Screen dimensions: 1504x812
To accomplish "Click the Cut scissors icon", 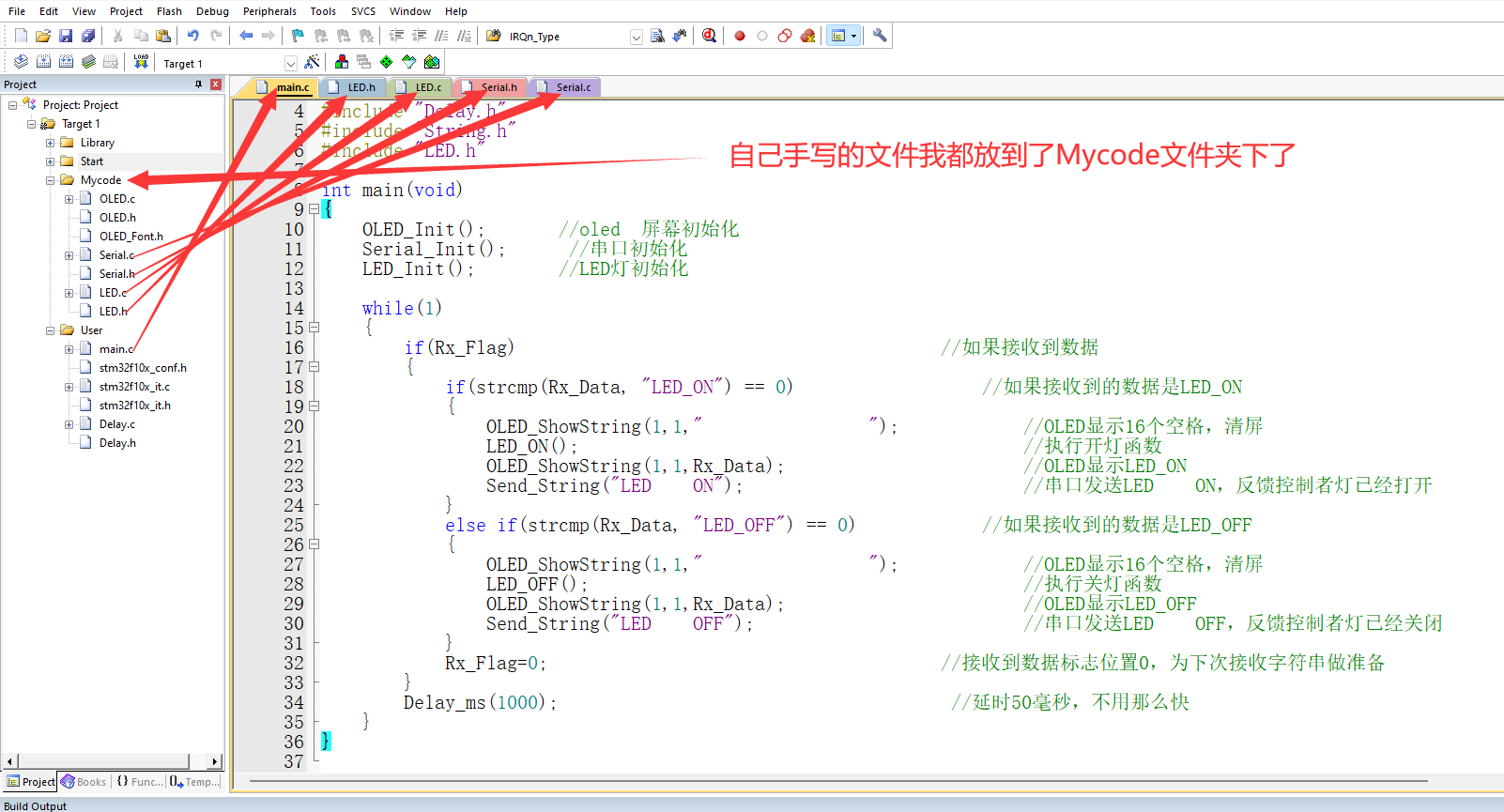I will (x=117, y=36).
